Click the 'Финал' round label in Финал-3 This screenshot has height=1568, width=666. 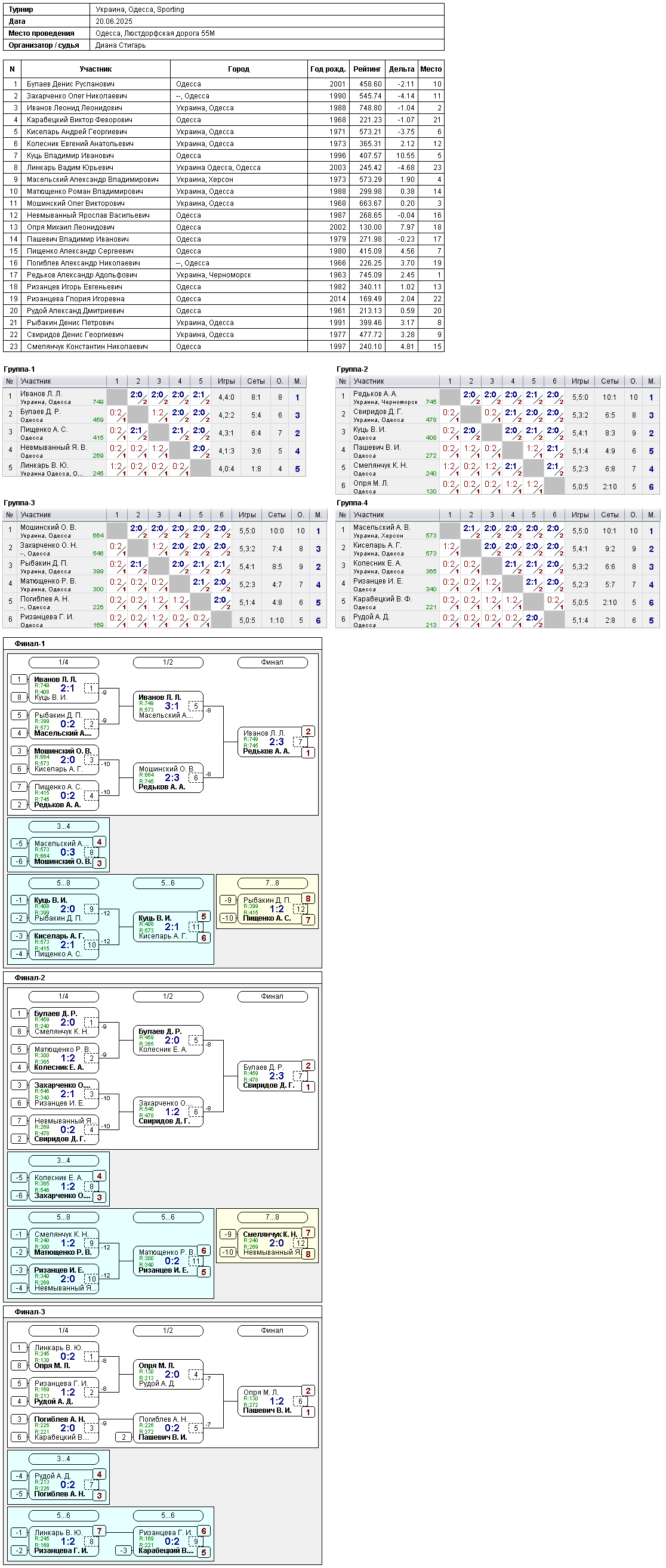pyautogui.click(x=272, y=1331)
